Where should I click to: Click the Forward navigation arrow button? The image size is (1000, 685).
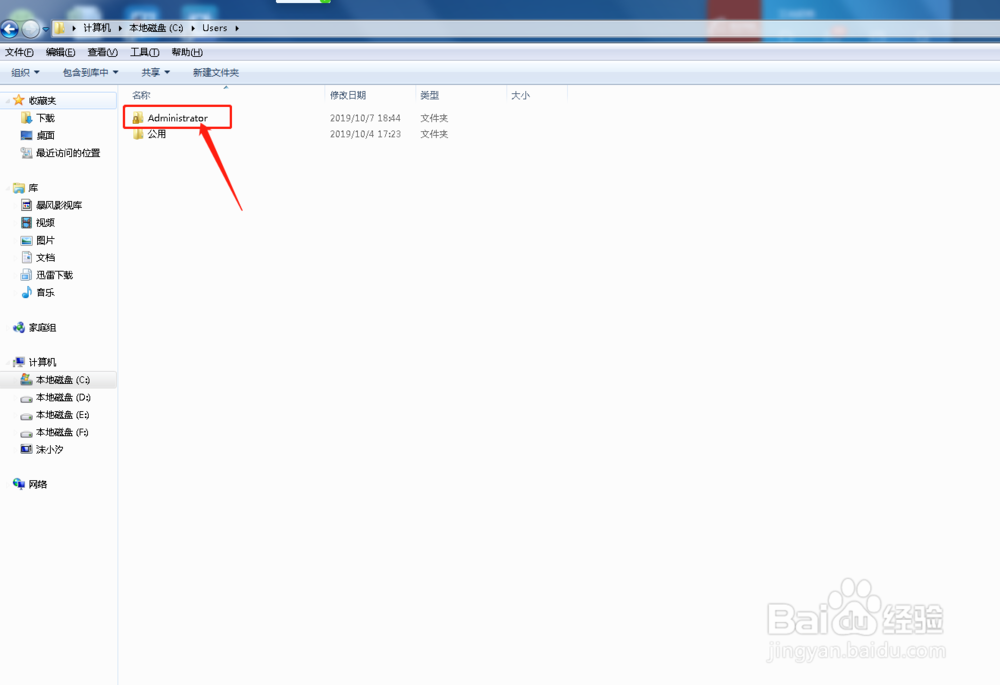[30, 28]
